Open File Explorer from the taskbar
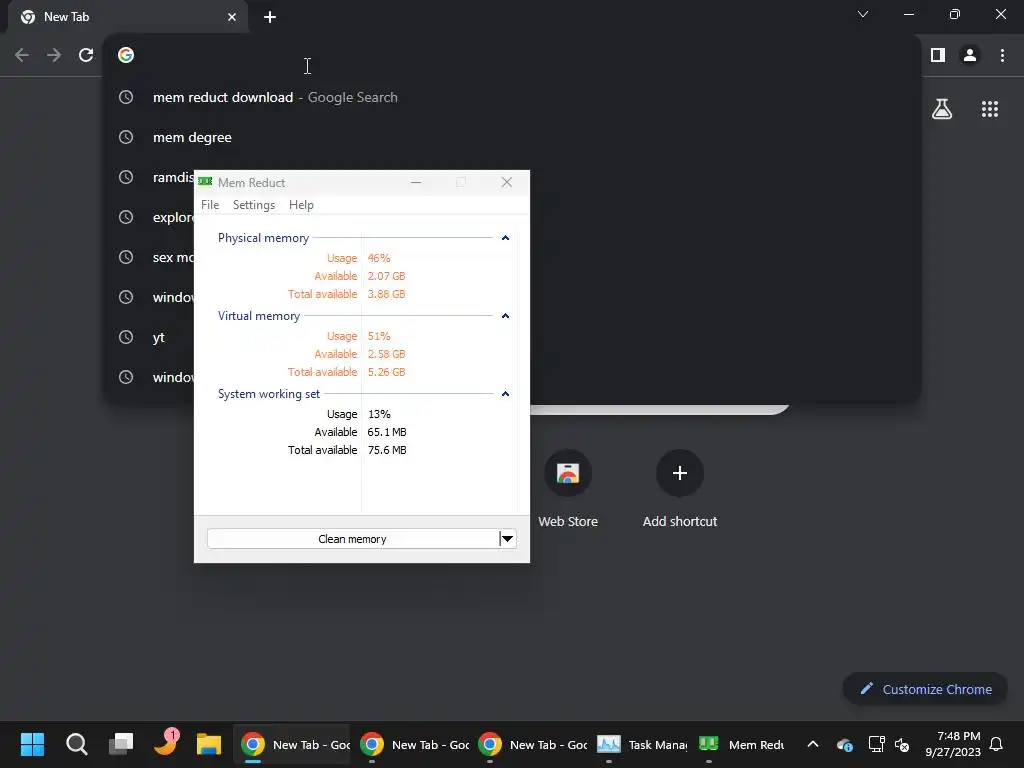 point(209,744)
